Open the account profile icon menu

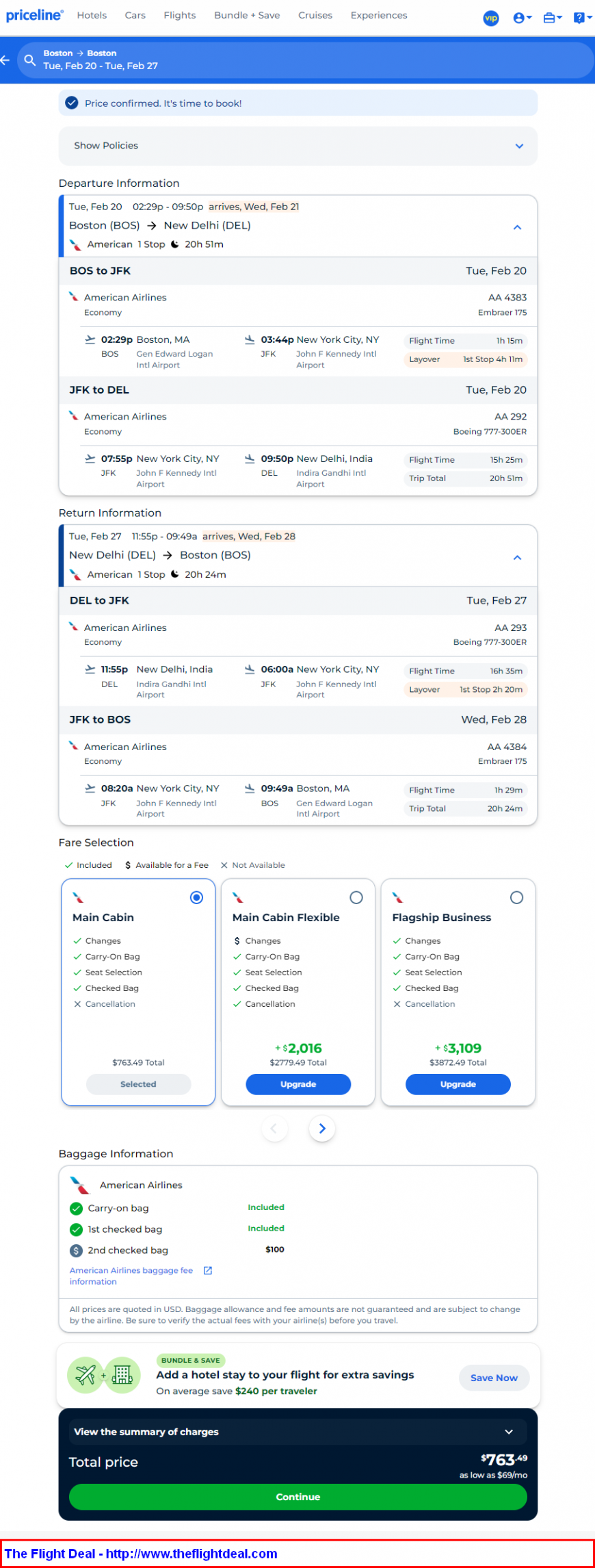(523, 18)
